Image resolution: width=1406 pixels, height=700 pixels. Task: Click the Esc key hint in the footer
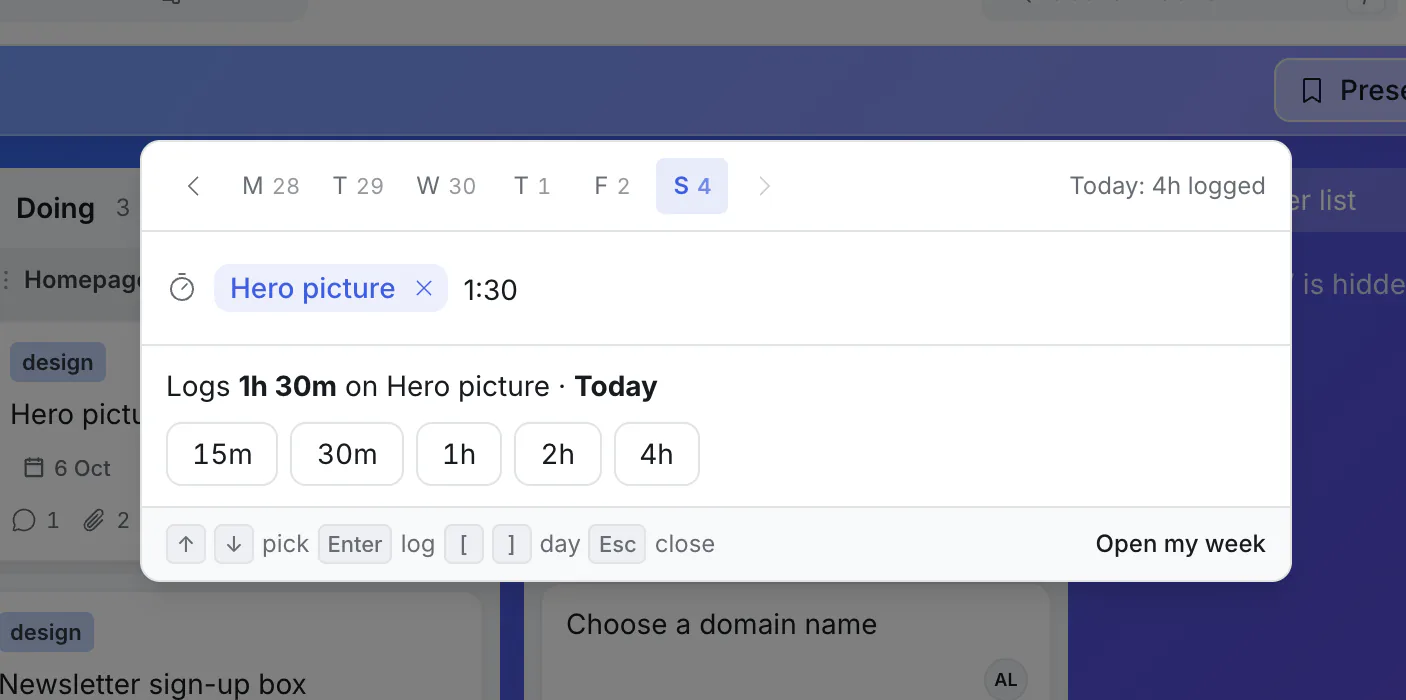[617, 544]
